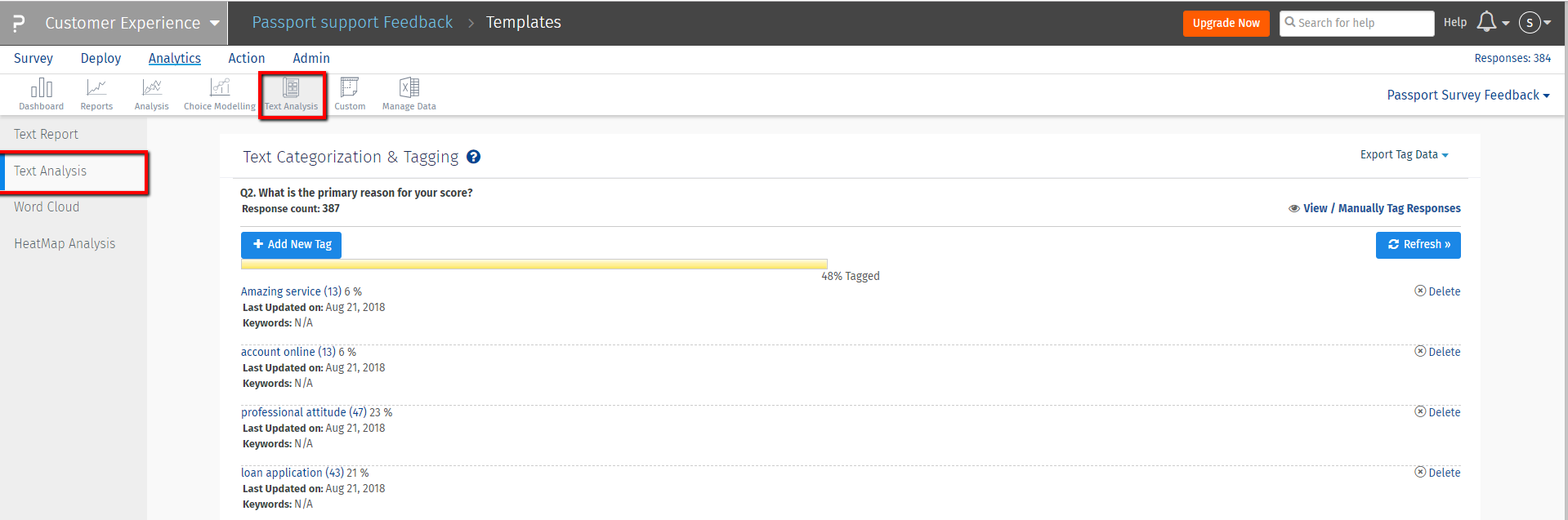Screen dimensions: 1568x520
Task: Open the Reports toolbar icon
Action: click(x=96, y=94)
